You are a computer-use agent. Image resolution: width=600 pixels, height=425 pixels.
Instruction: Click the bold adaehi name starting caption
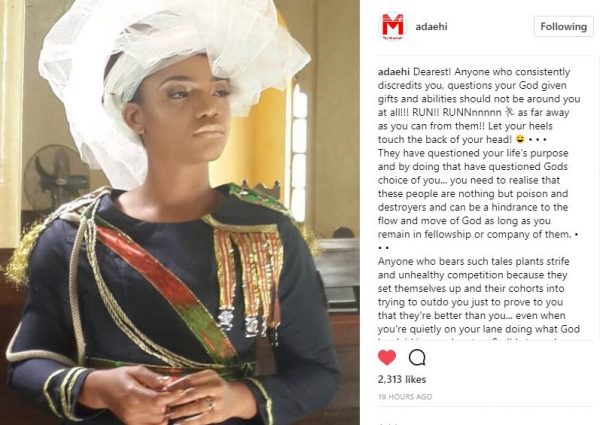394,72
